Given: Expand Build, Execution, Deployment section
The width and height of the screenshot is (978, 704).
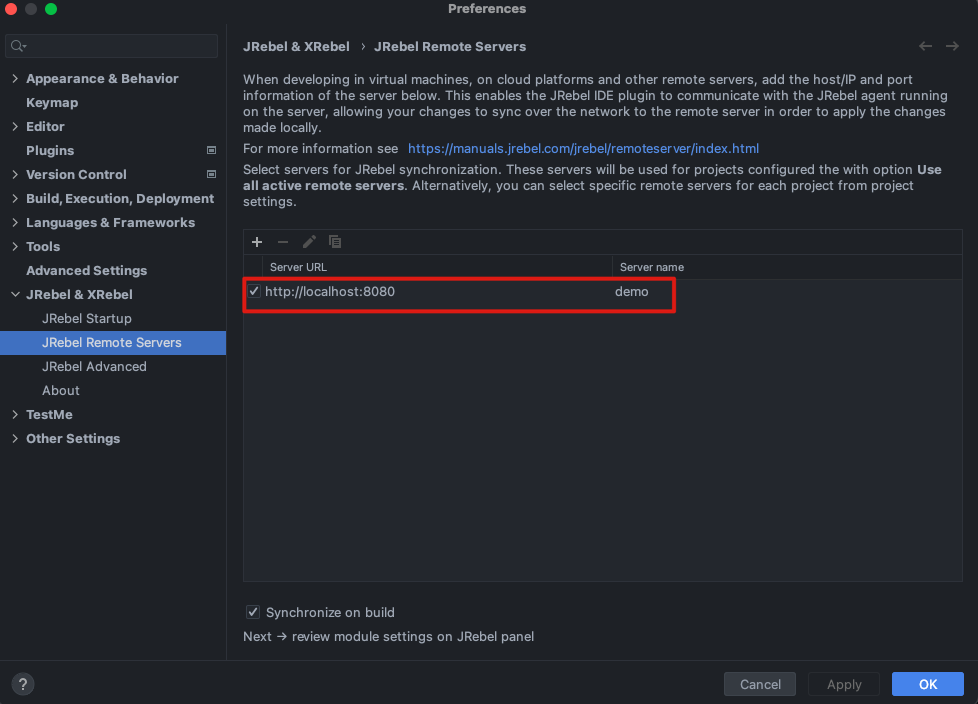Looking at the screenshot, I should (15, 198).
